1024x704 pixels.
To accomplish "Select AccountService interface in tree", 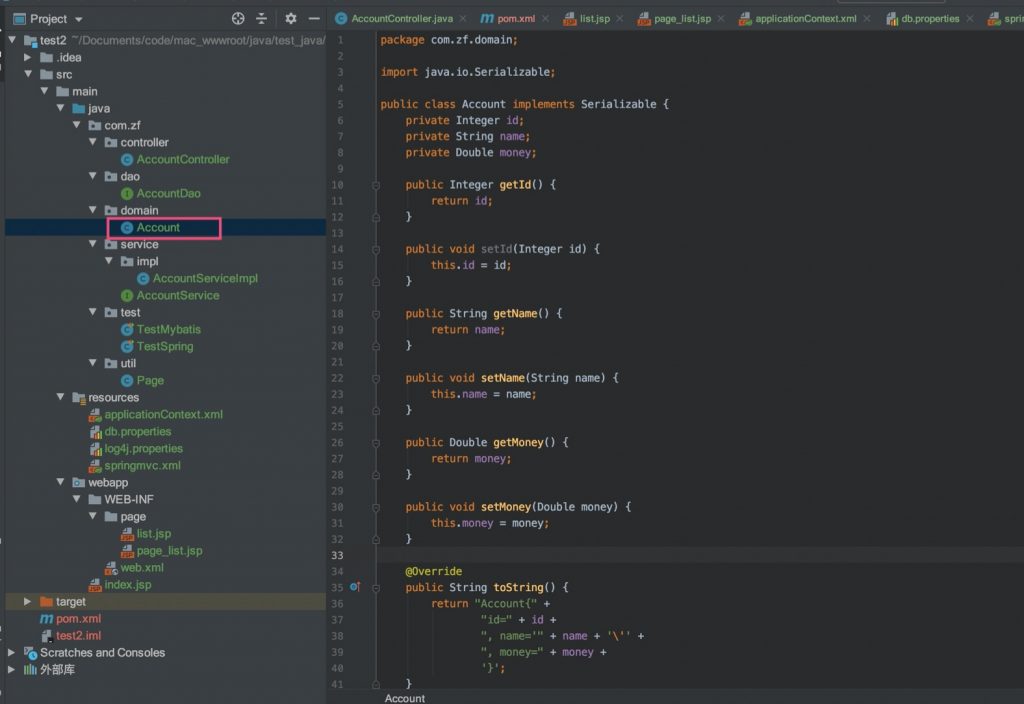I will (178, 295).
